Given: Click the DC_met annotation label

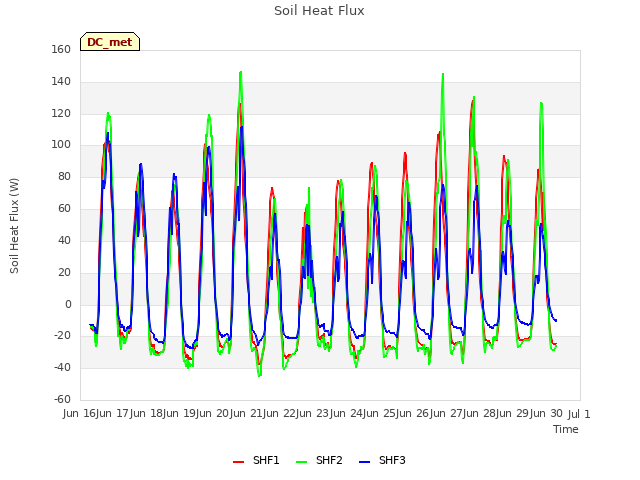Looking at the screenshot, I should pyautogui.click(x=110, y=42).
